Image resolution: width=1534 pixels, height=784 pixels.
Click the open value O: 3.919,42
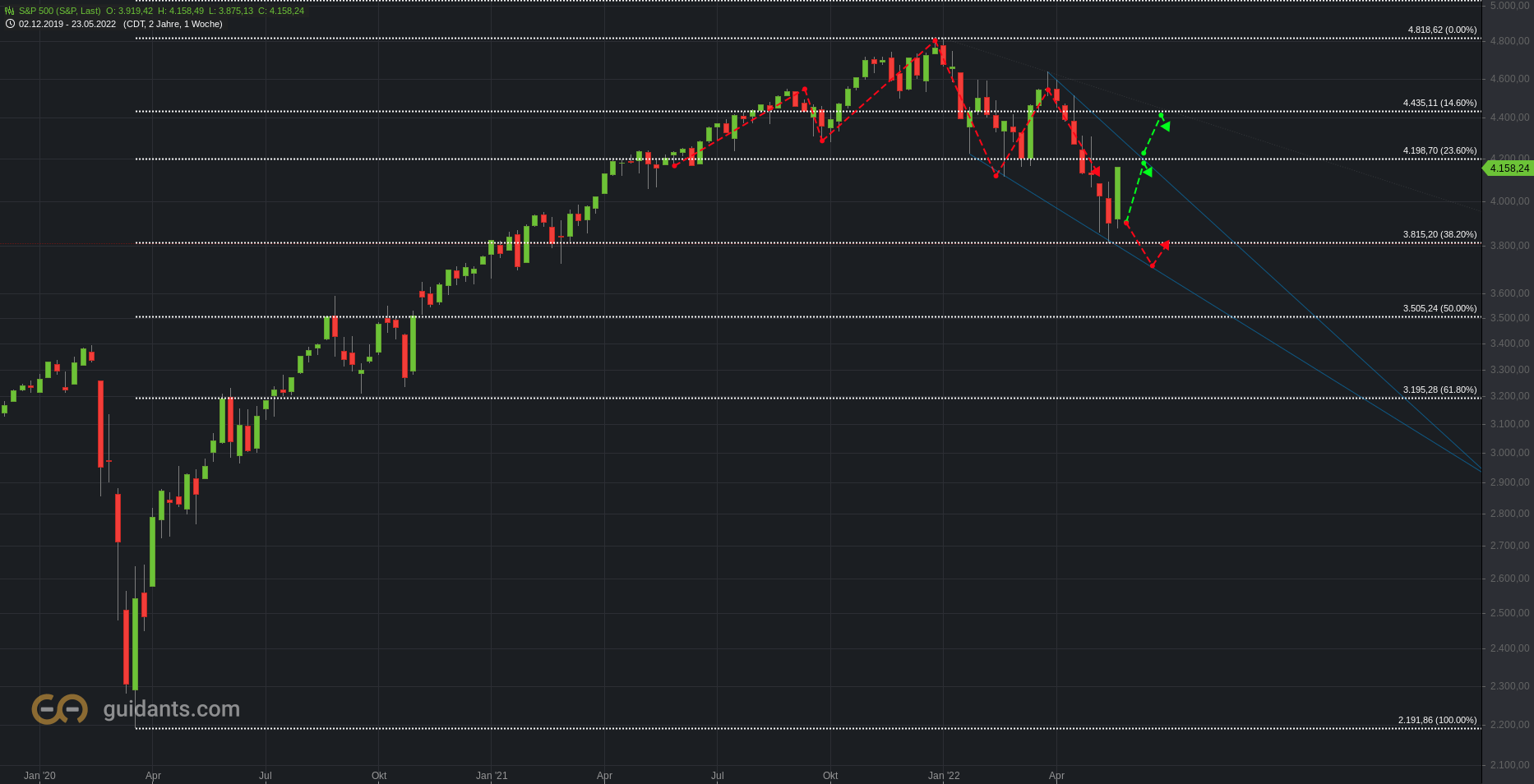pyautogui.click(x=129, y=11)
